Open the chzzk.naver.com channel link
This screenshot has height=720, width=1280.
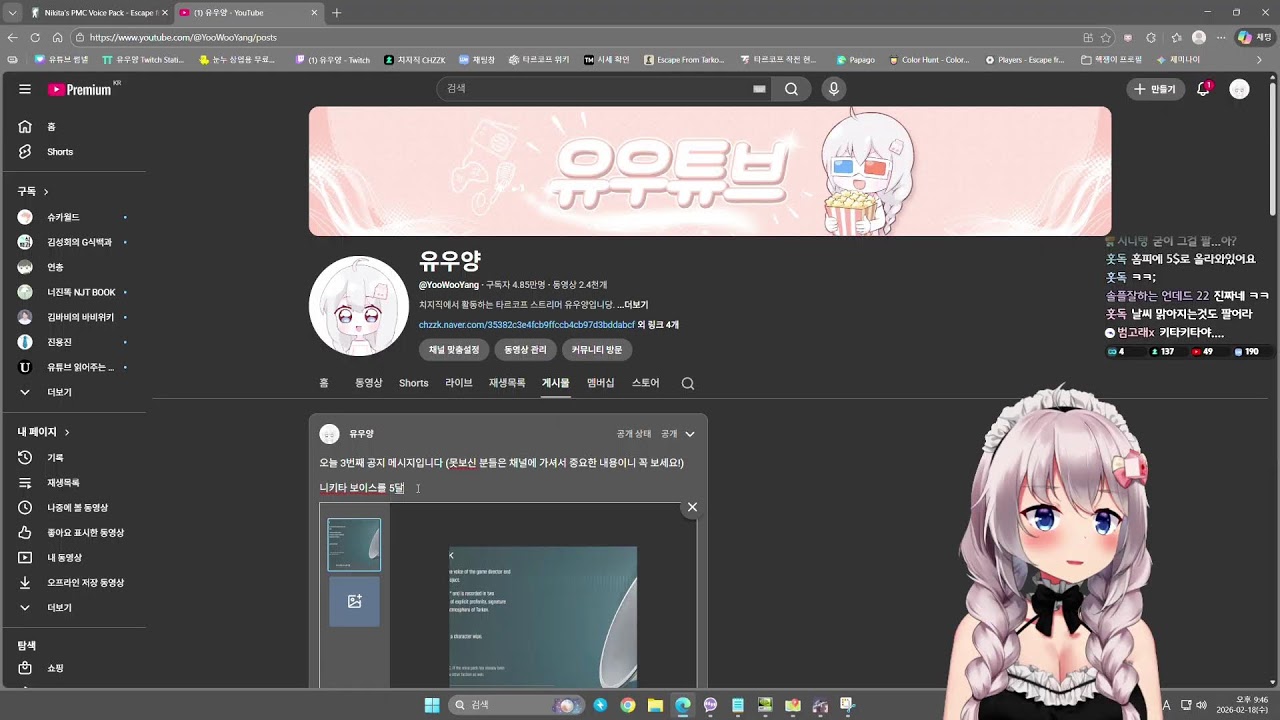point(526,325)
